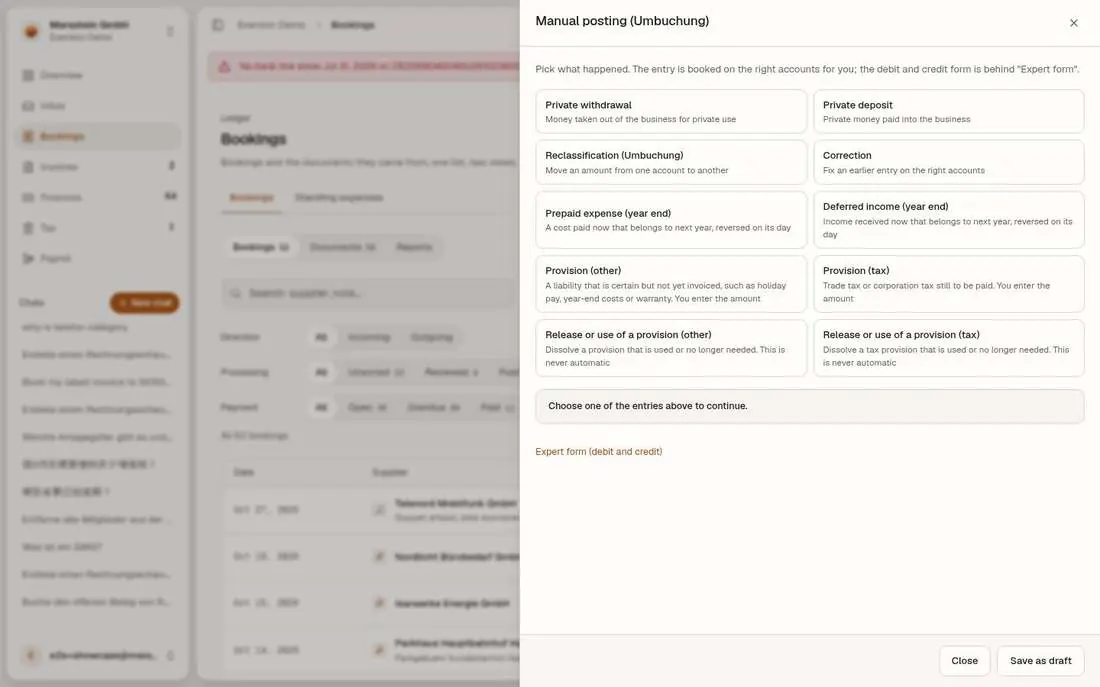Click the Supplier column header in the bookings table
The height and width of the screenshot is (687, 1100).
[x=389, y=472]
